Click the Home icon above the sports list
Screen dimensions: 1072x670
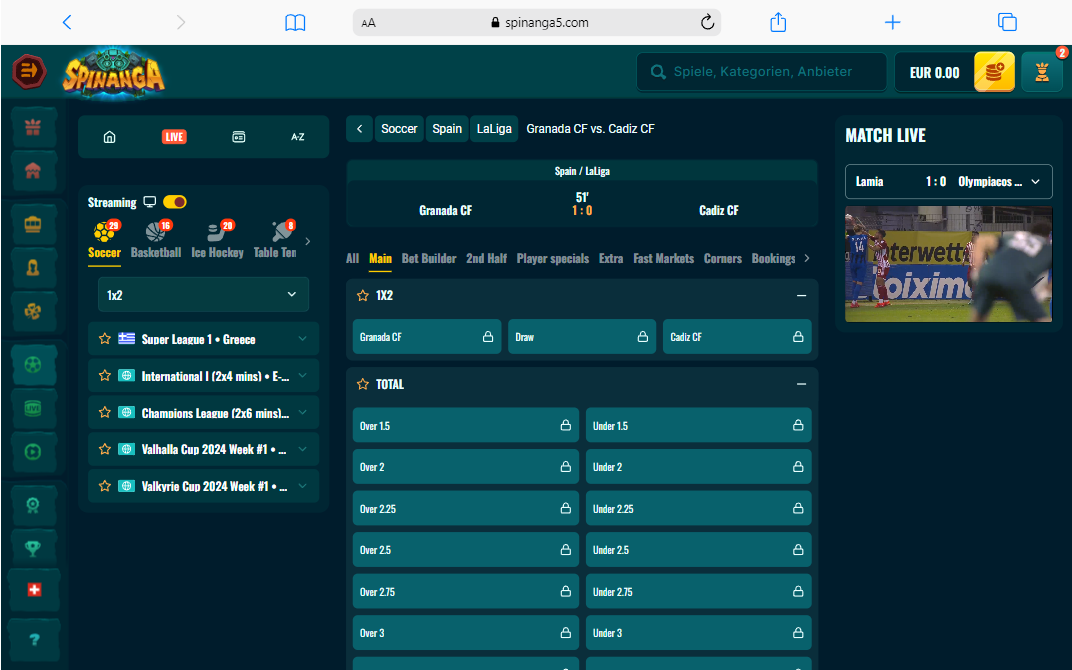tap(109, 136)
